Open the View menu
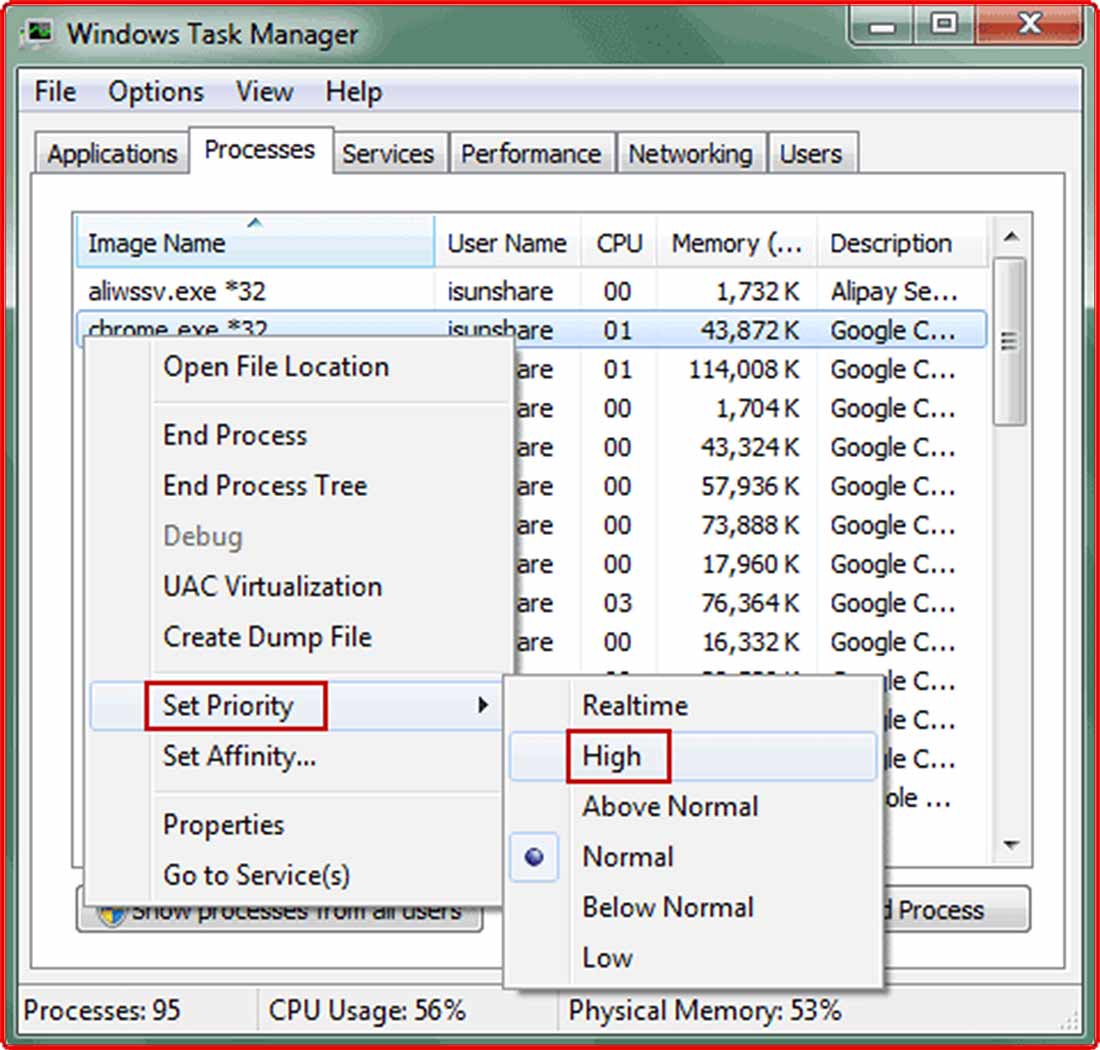This screenshot has height=1050, width=1100. tap(264, 92)
